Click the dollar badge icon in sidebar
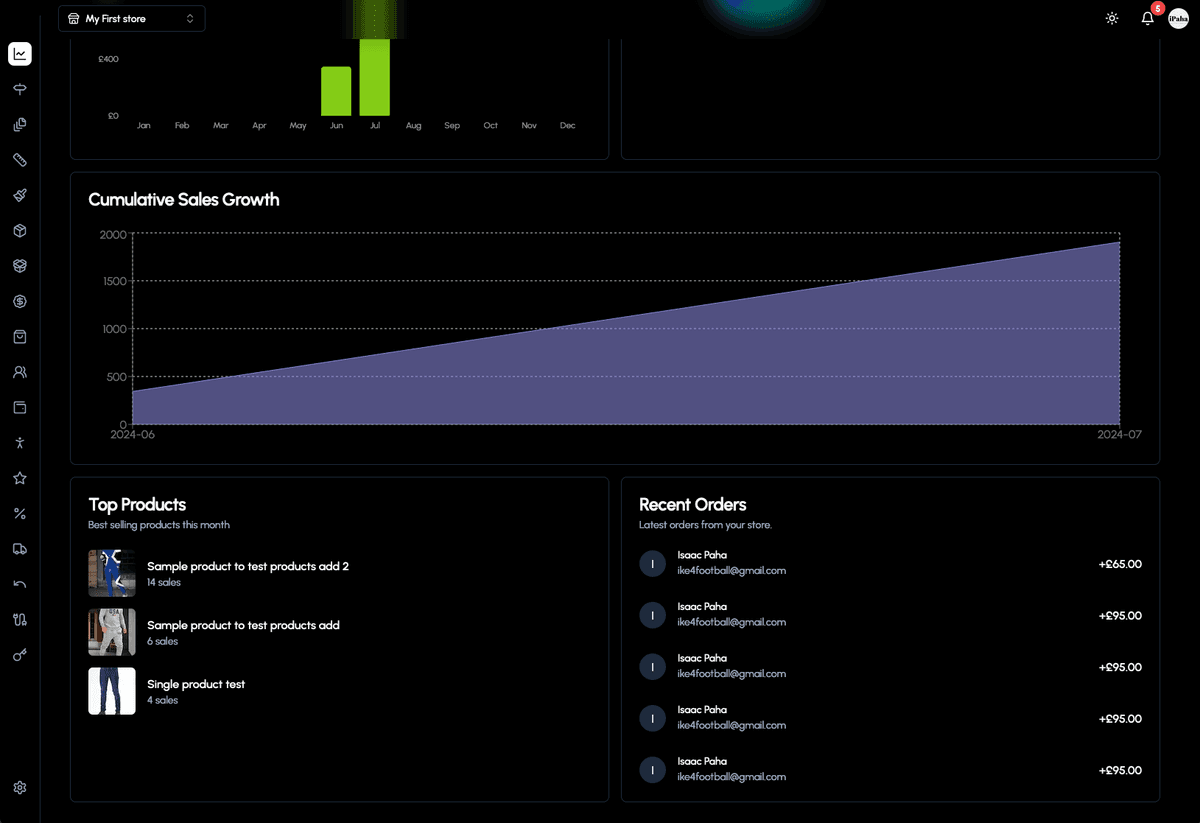This screenshot has width=1200, height=823. 20,301
